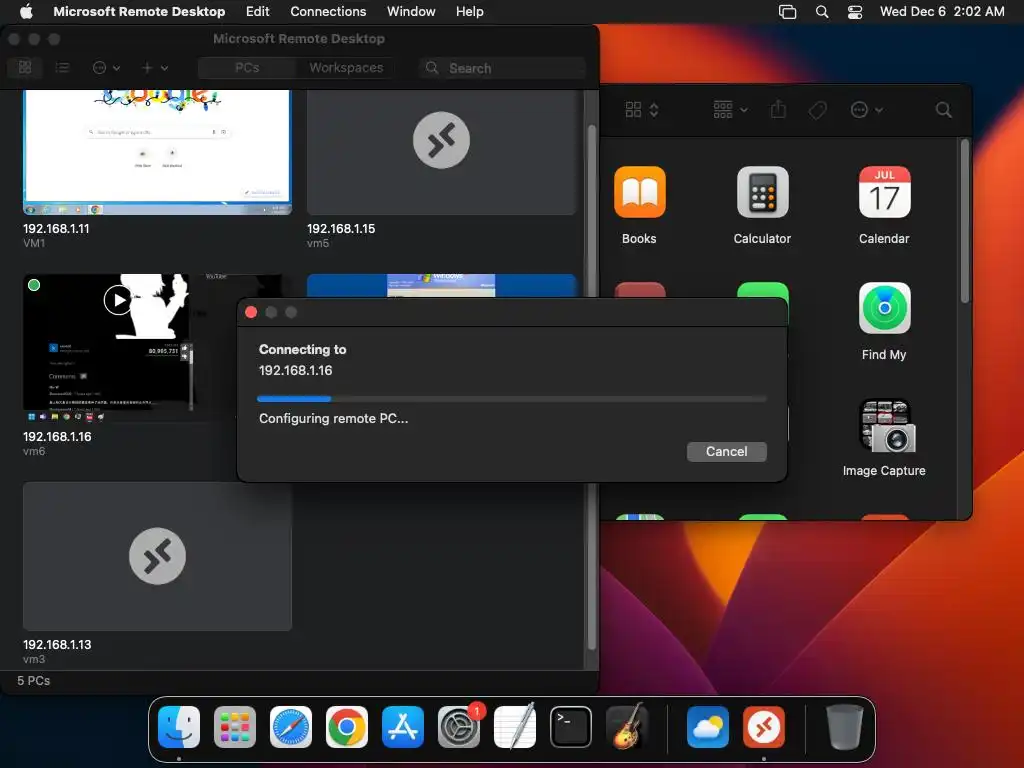Viewport: 1024px width, 768px height.
Task: Open Finder from the Dock
Action: [178, 727]
